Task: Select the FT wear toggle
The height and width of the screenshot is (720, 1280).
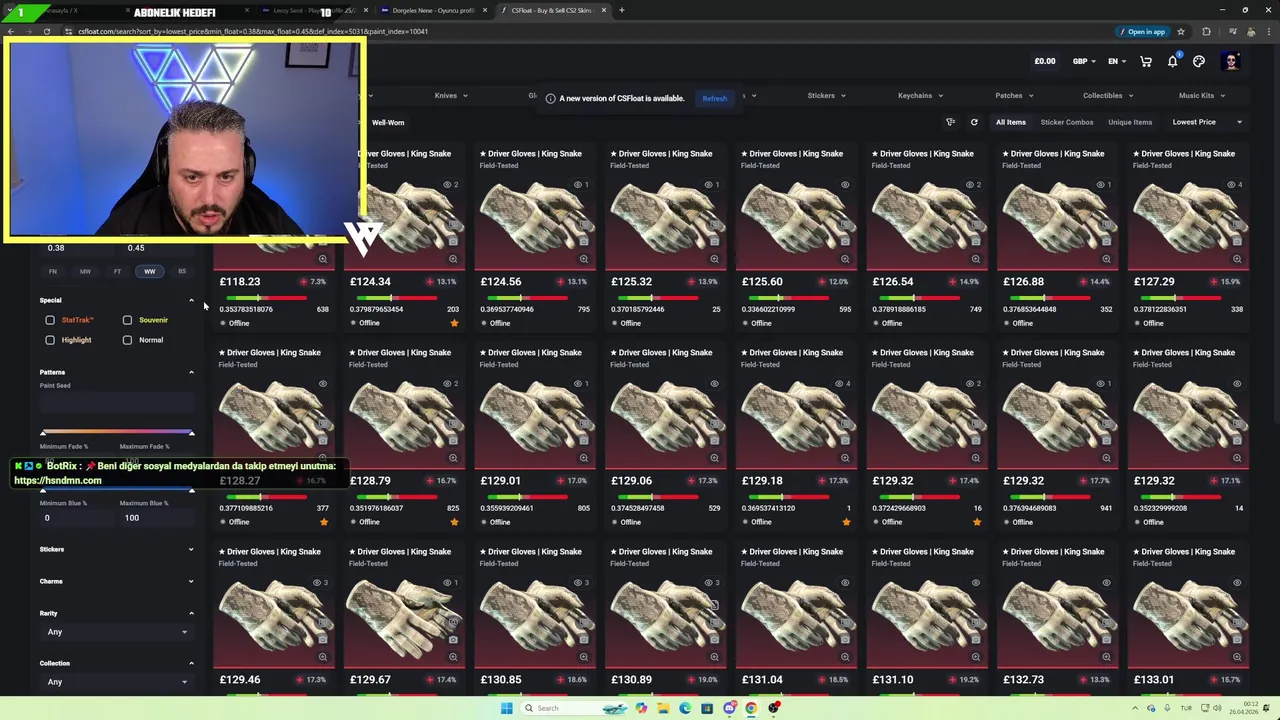Action: pos(117,271)
